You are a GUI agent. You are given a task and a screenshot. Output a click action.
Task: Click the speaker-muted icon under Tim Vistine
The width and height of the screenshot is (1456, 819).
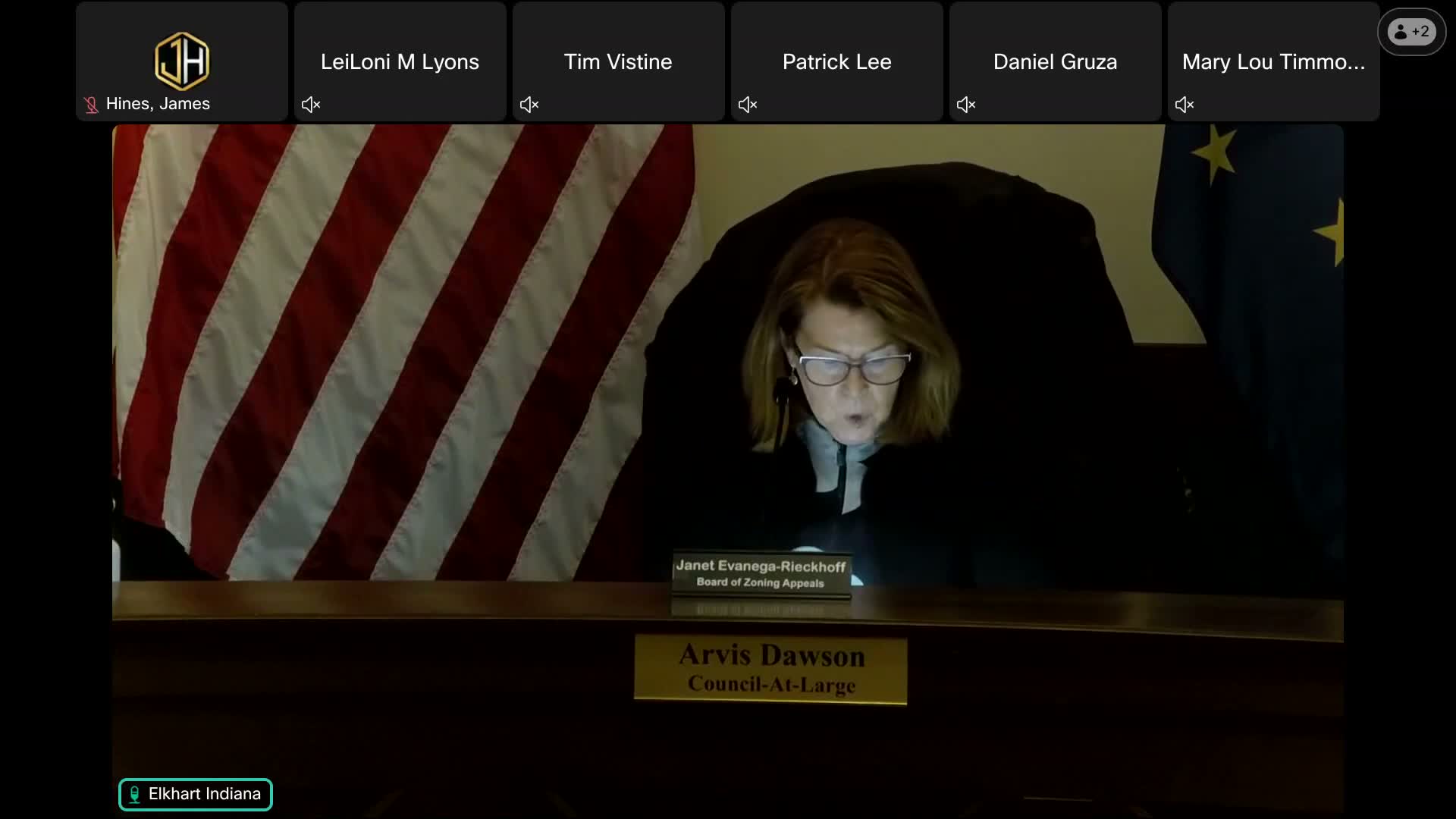529,105
